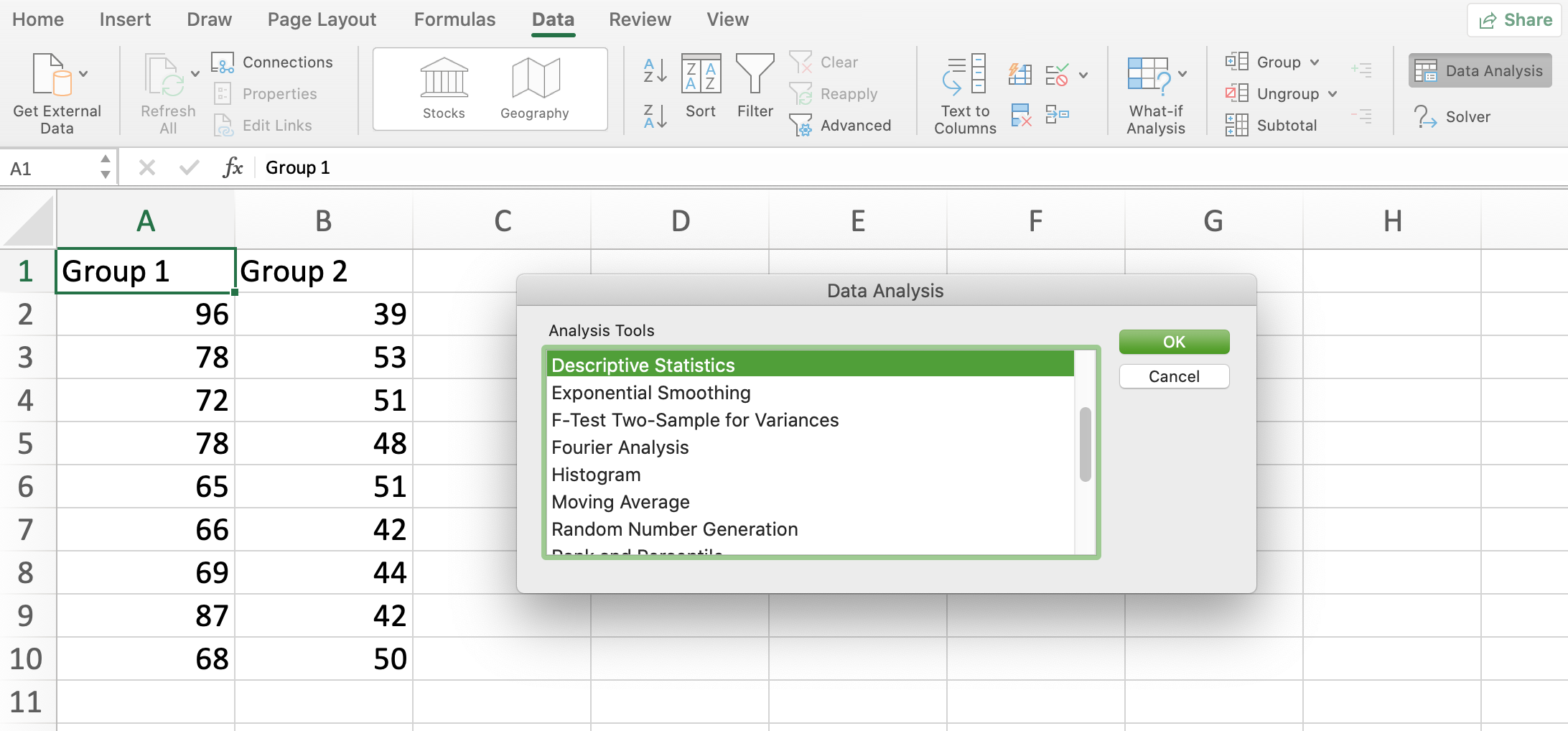Switch to the View tab

click(x=727, y=19)
